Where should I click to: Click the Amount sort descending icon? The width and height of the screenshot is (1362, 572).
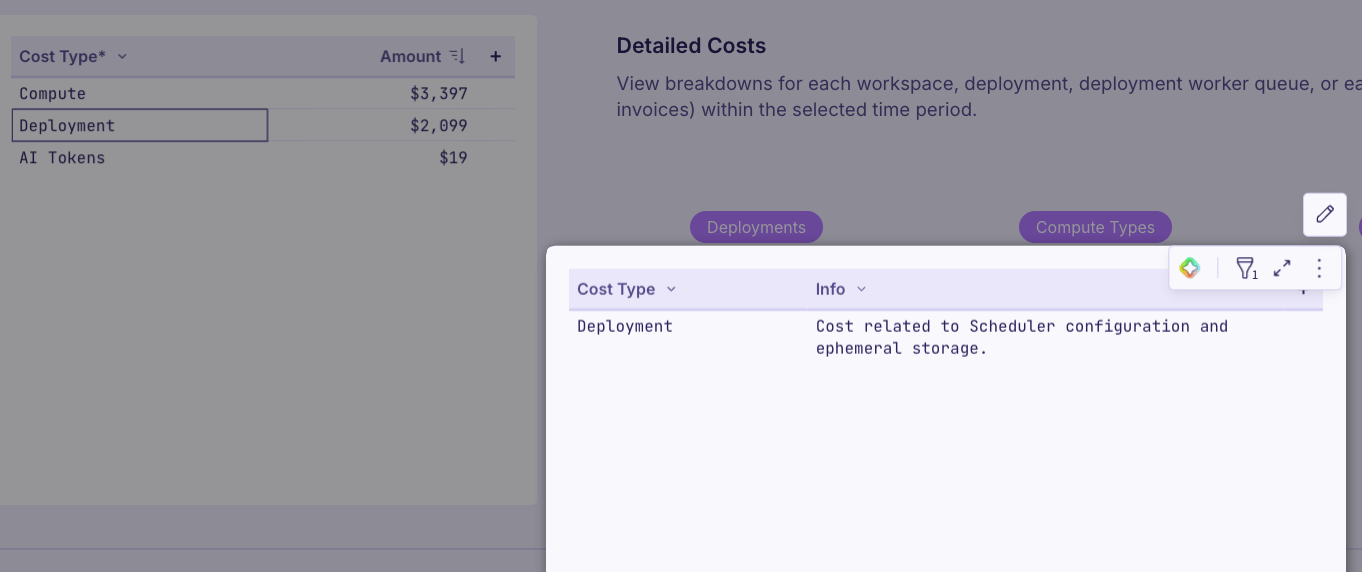tap(457, 56)
